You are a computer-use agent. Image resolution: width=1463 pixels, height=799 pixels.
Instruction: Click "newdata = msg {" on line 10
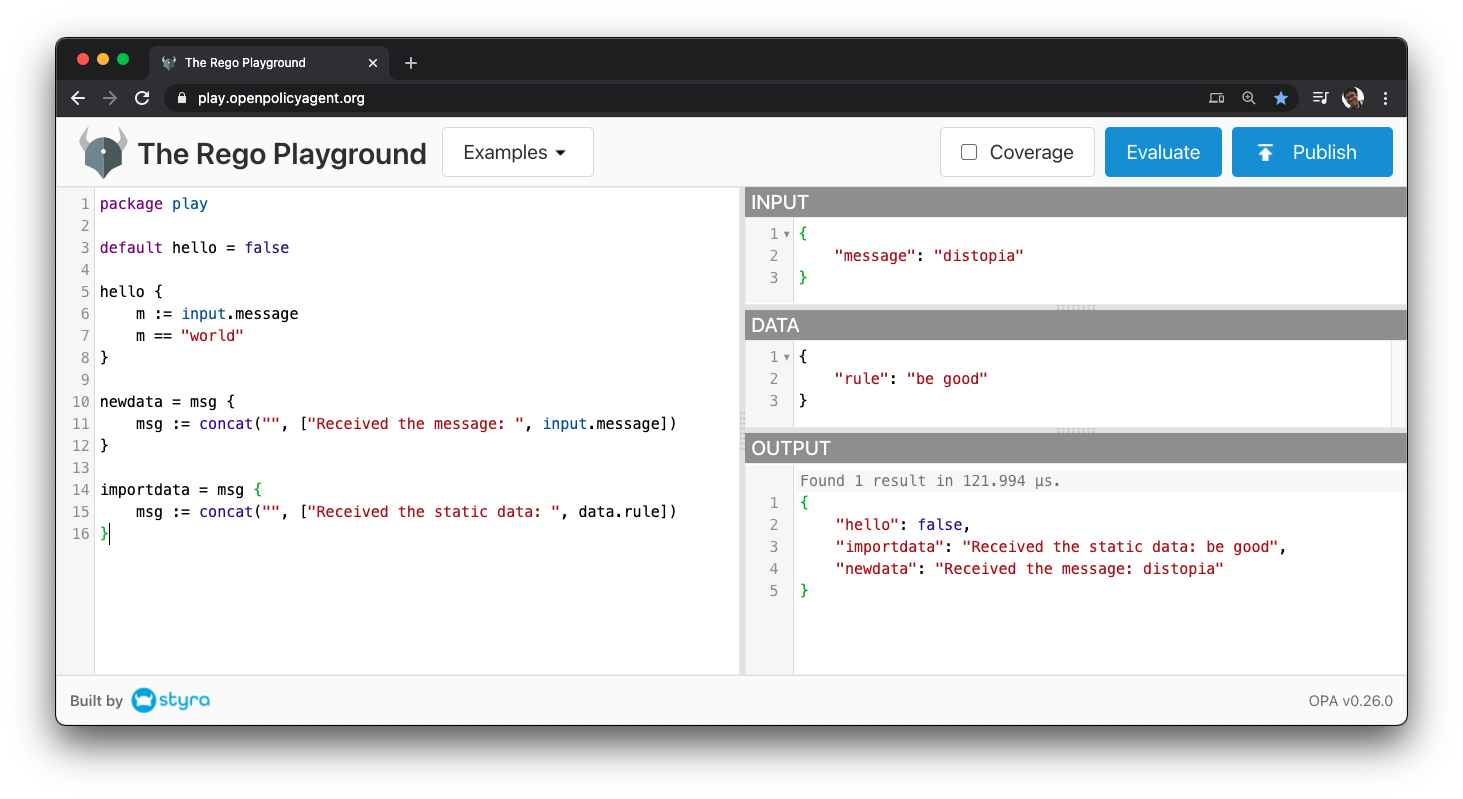167,402
